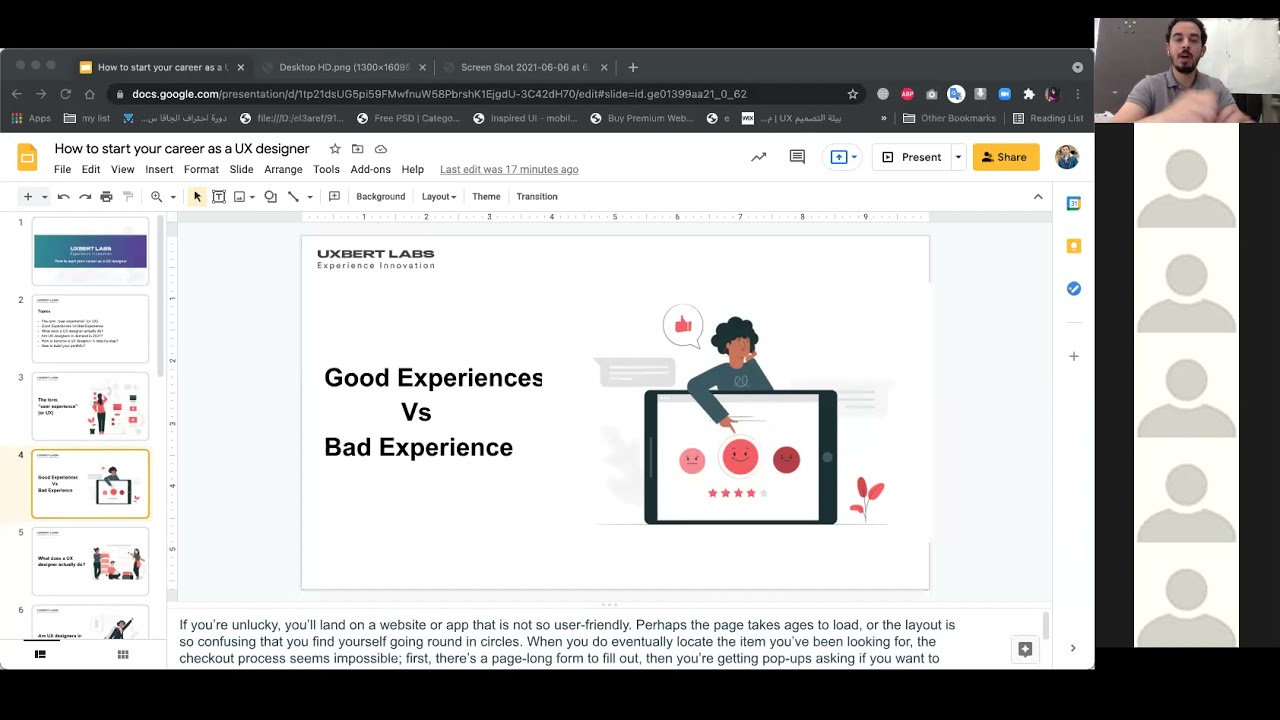Open Chrome extensions puzzle menu
This screenshot has width=1280, height=720.
[1028, 94]
